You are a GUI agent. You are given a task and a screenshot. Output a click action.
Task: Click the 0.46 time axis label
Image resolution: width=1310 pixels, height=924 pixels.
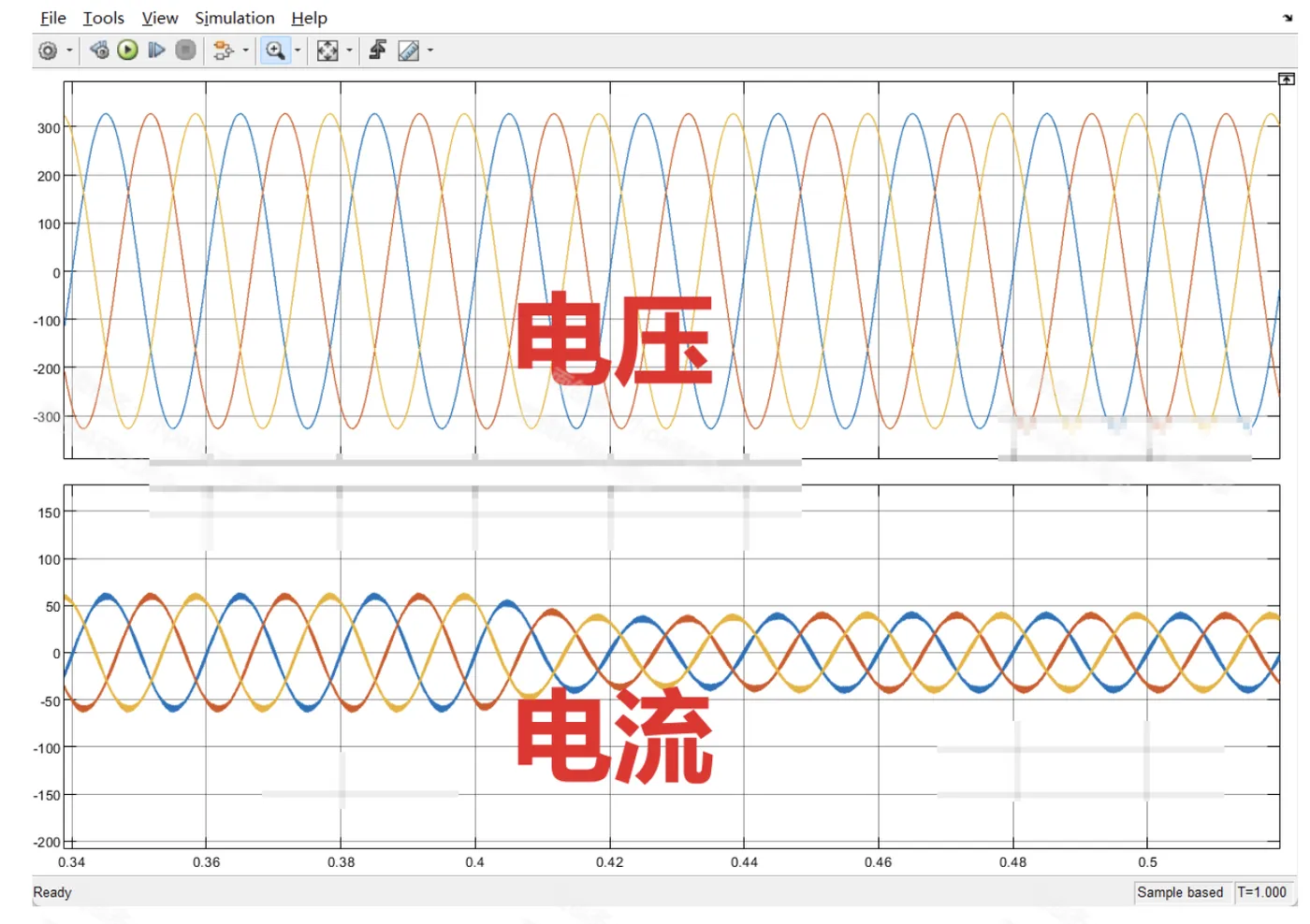(879, 862)
